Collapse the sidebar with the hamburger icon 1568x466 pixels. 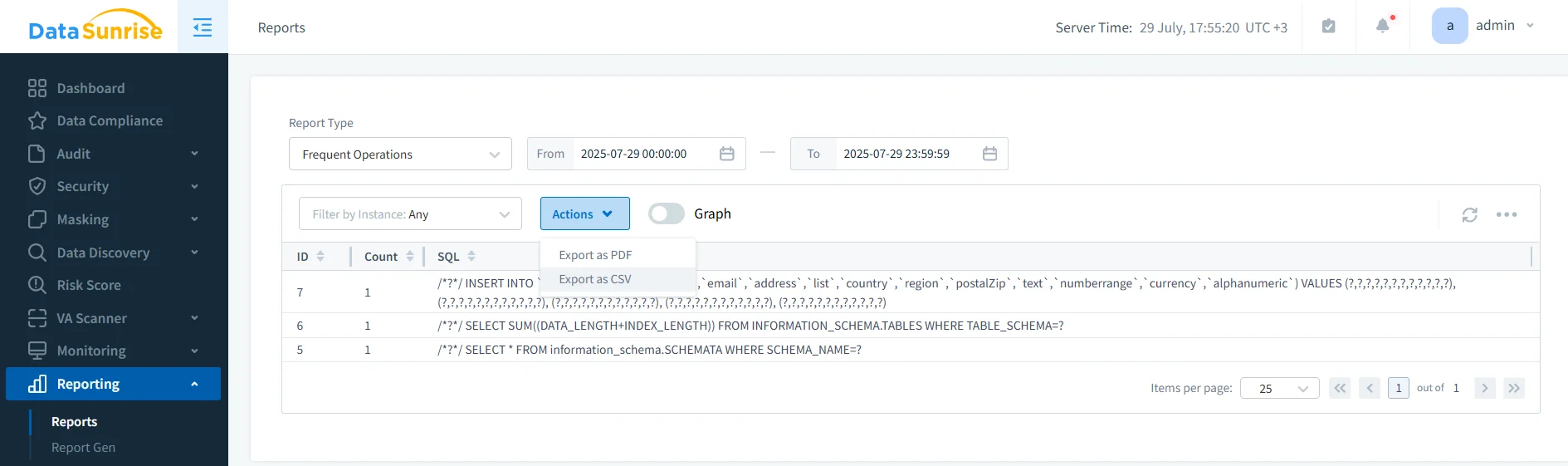point(203,27)
